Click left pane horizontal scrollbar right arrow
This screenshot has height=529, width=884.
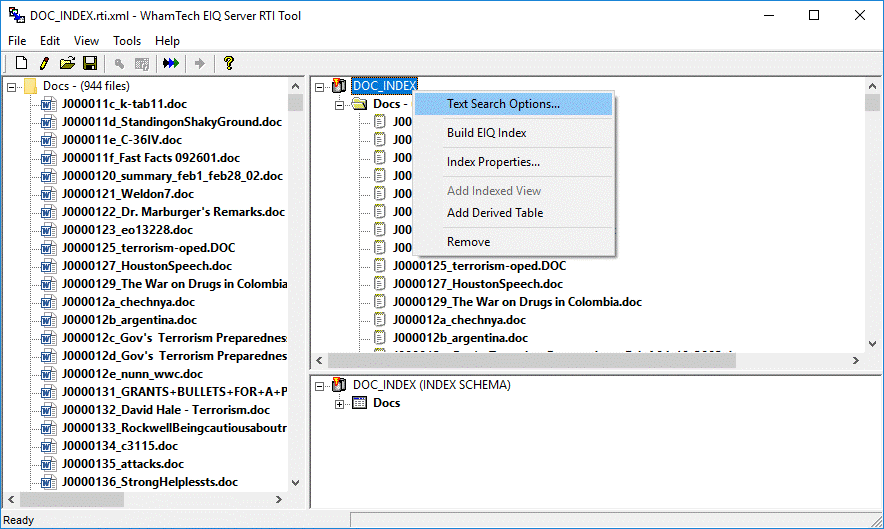point(279,500)
